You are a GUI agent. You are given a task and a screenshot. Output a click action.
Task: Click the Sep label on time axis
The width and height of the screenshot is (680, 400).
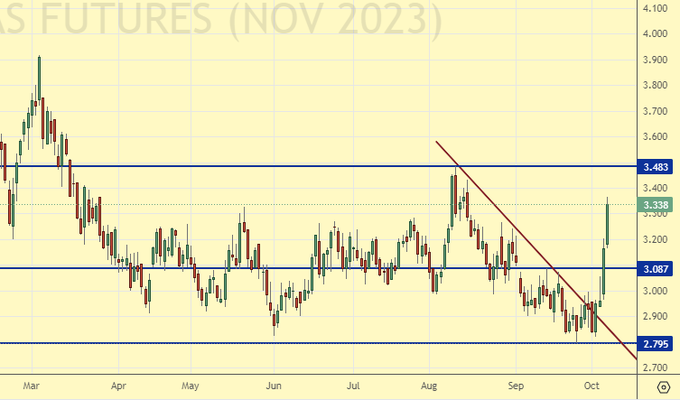click(x=515, y=384)
